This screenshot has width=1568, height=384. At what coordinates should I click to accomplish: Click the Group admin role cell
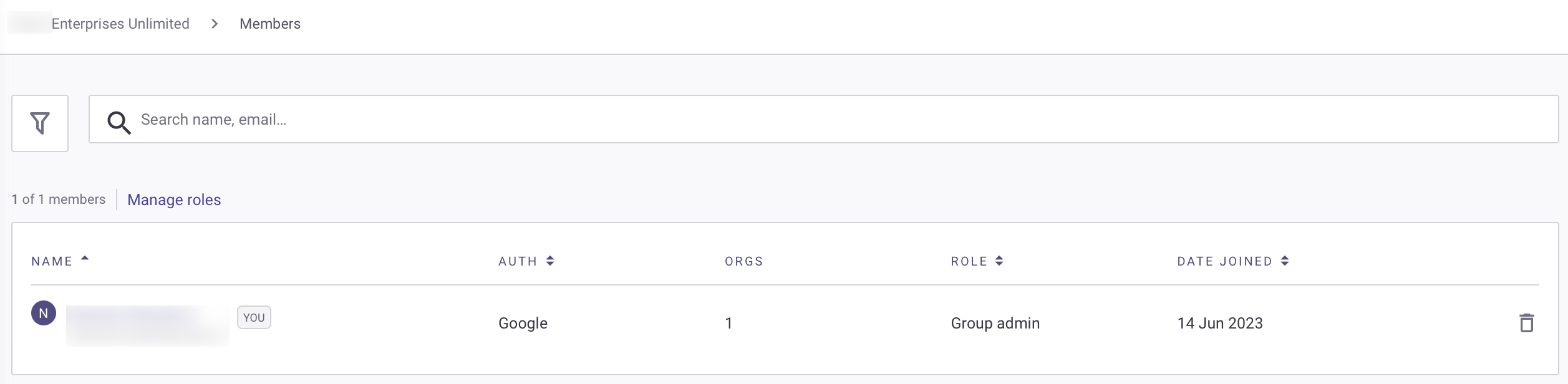995,323
